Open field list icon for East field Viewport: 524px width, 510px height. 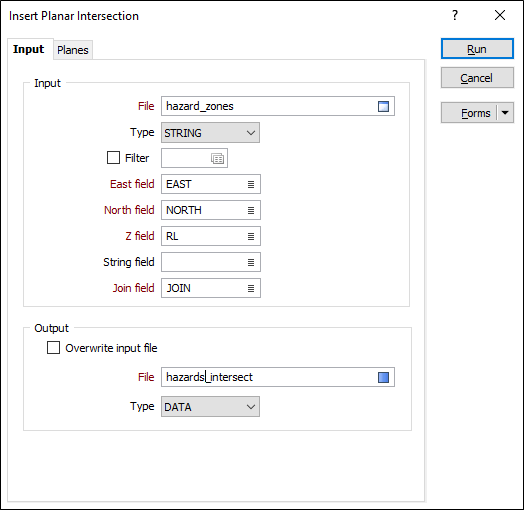[x=251, y=184]
